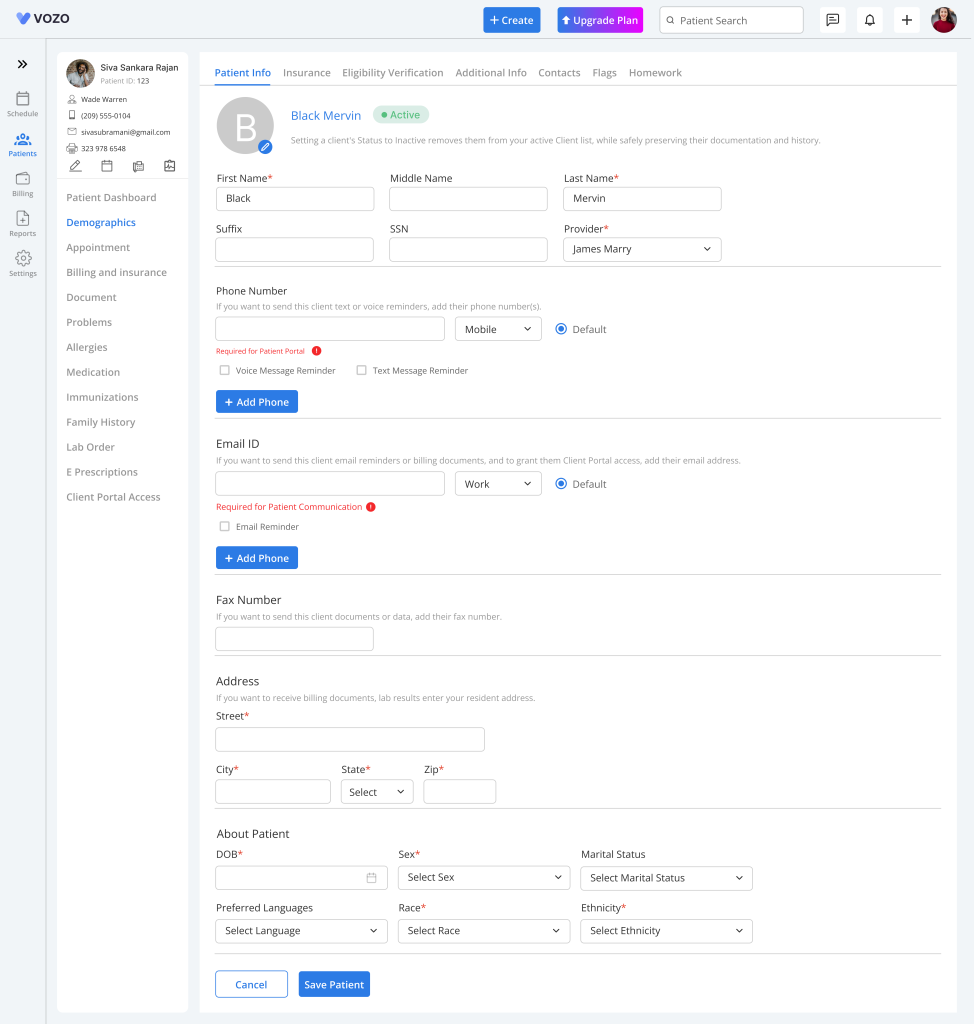
Task: Check the Text Message Reminder box
Action: tap(362, 370)
